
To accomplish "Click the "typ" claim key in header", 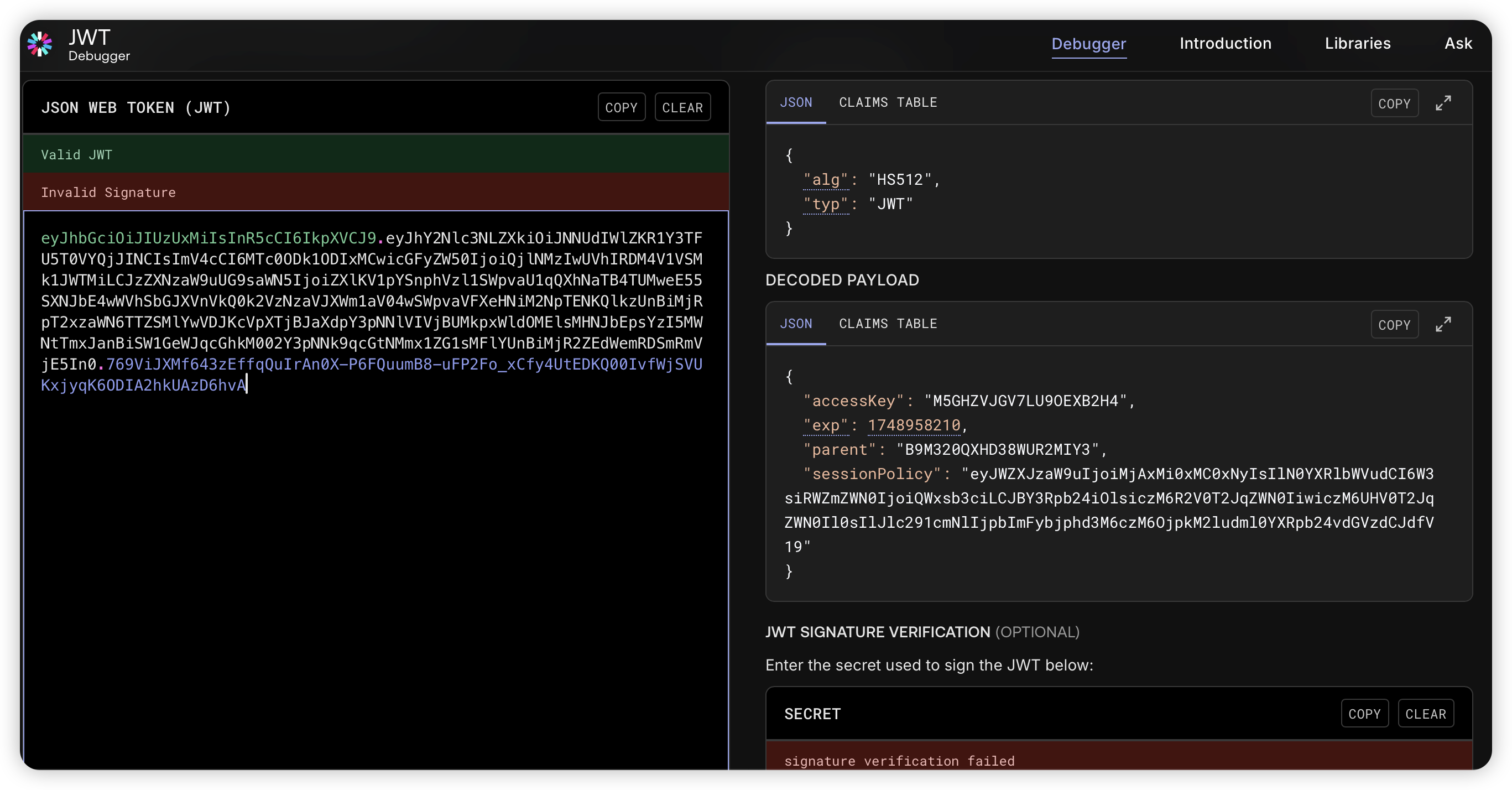I will coord(826,204).
